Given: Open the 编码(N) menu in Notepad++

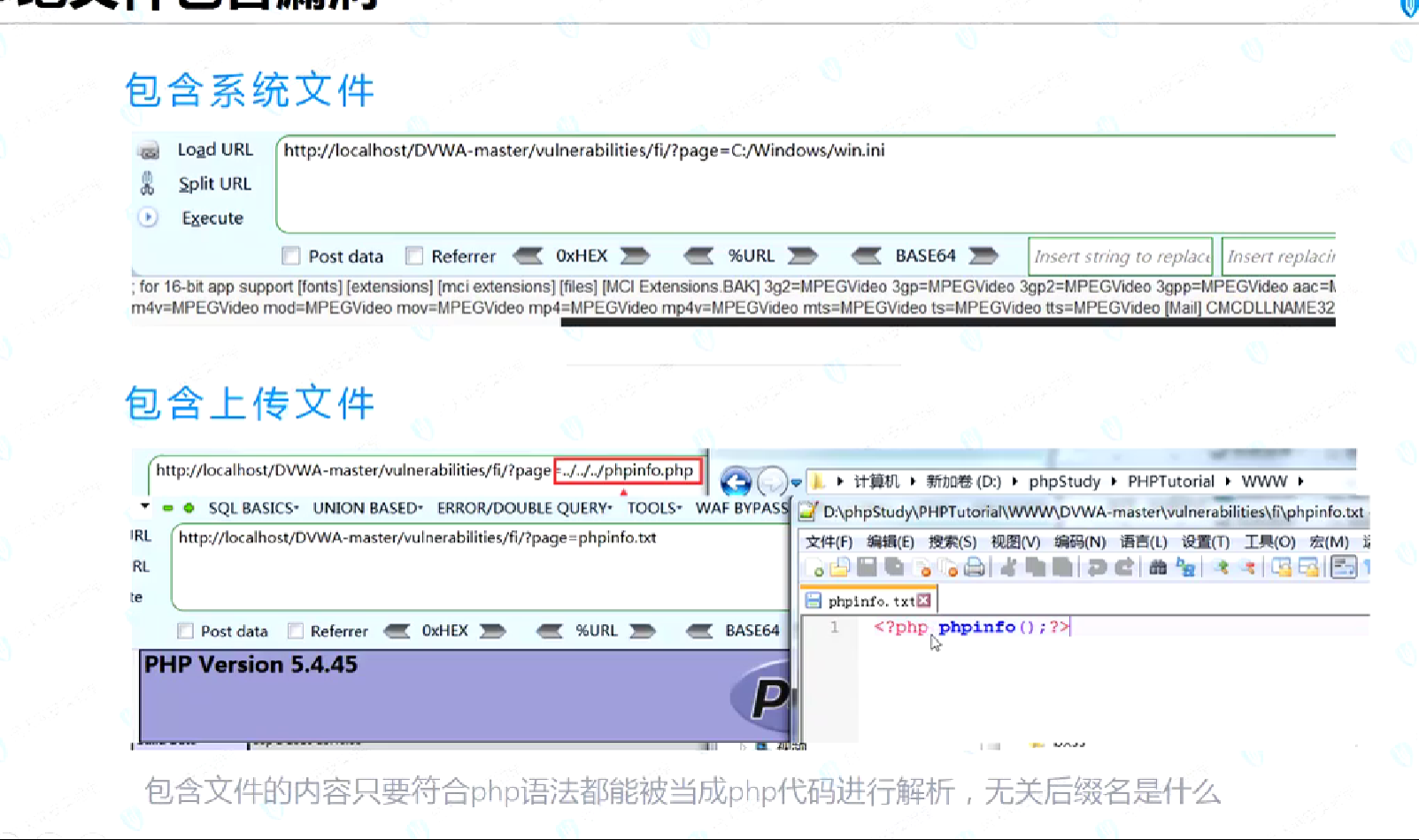Looking at the screenshot, I should 1080,542.
